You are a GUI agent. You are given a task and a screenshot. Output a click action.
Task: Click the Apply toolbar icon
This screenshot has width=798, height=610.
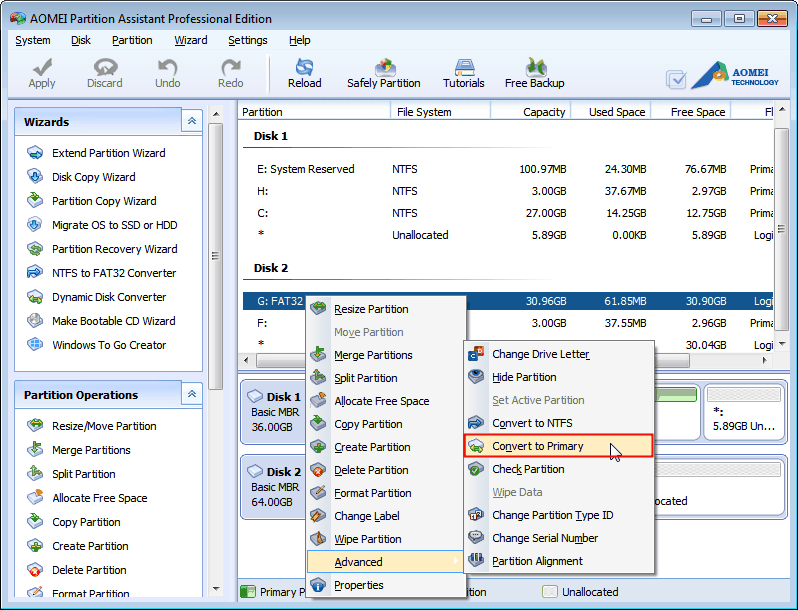(42, 74)
